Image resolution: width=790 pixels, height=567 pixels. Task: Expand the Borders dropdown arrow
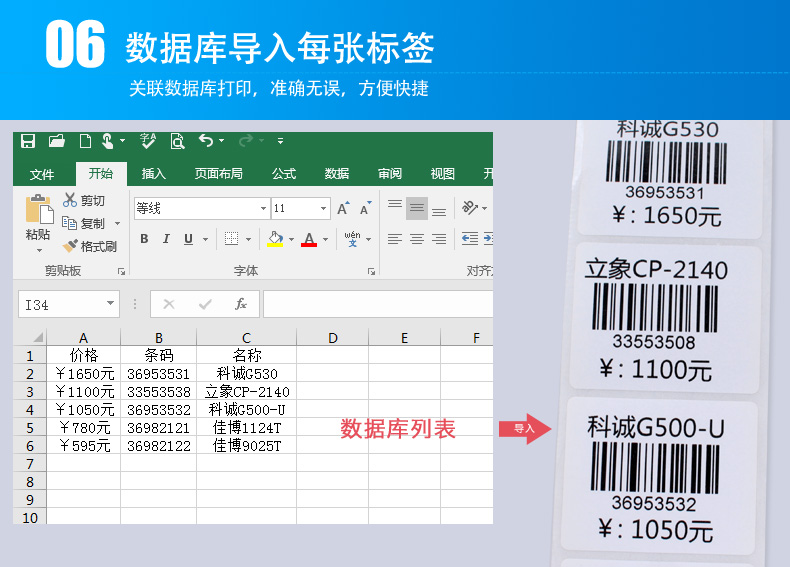coord(248,239)
